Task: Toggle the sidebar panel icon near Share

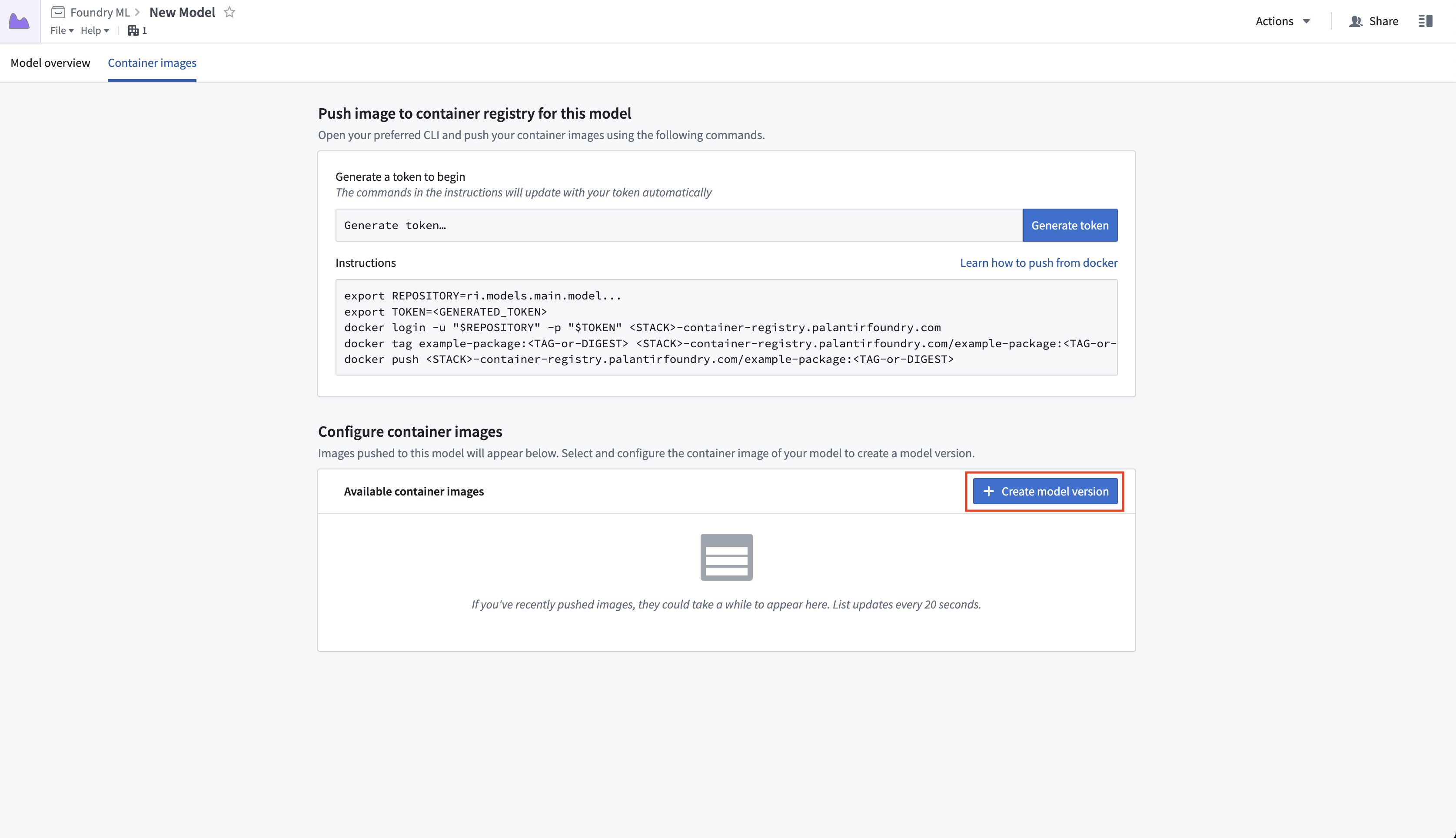Action: pyautogui.click(x=1426, y=21)
